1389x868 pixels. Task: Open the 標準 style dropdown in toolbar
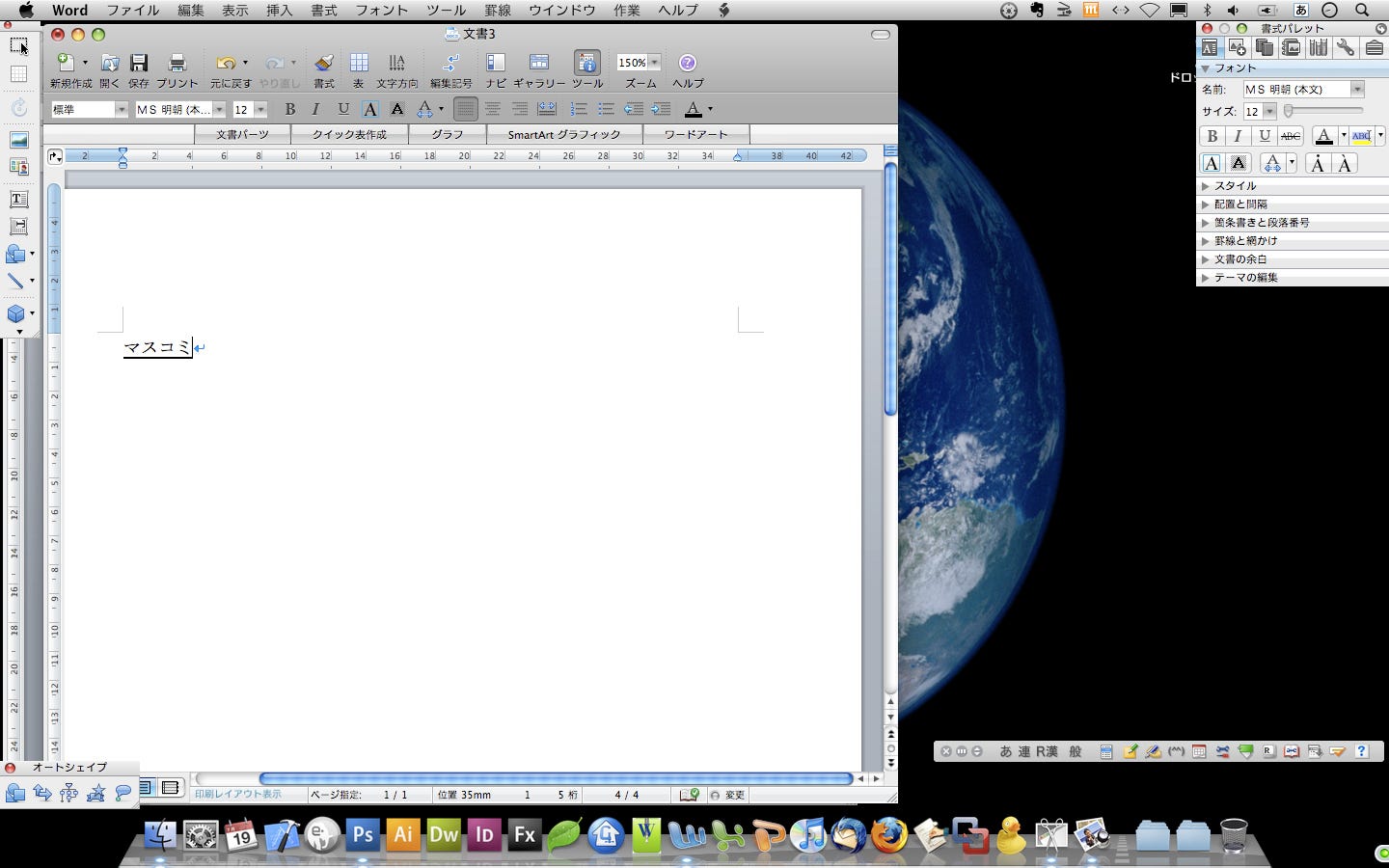pyautogui.click(x=122, y=110)
